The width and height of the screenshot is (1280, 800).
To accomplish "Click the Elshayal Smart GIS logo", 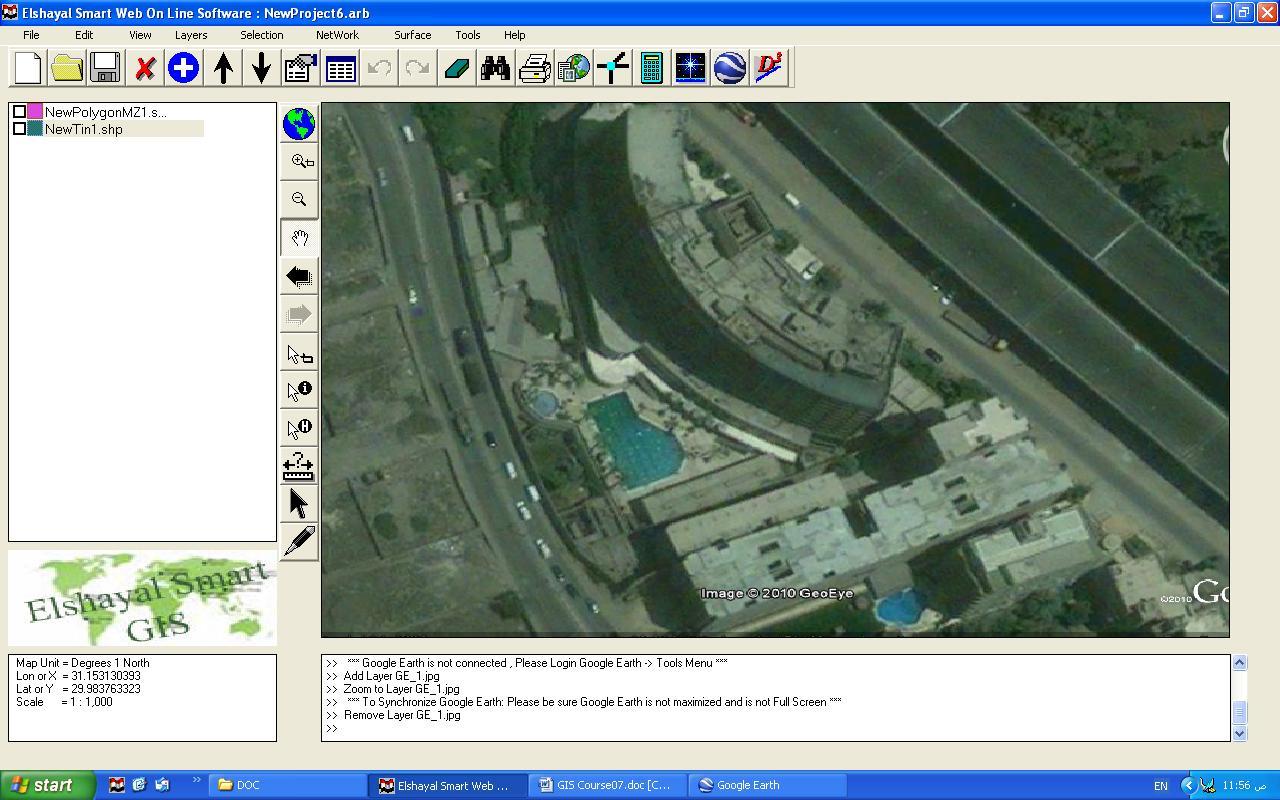I will pyautogui.click(x=142, y=598).
